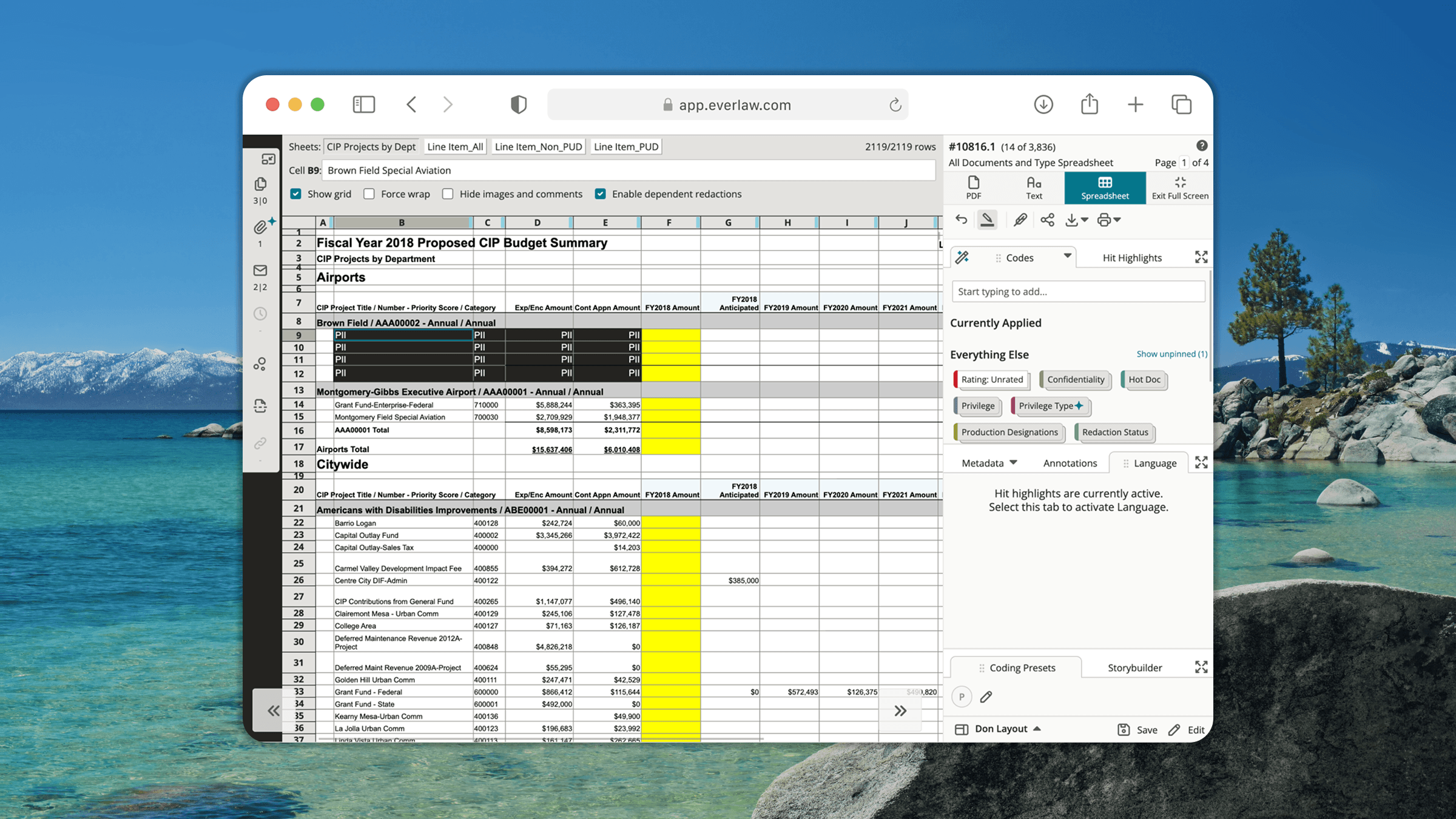Expand the download options dropdown

[x=1085, y=220]
